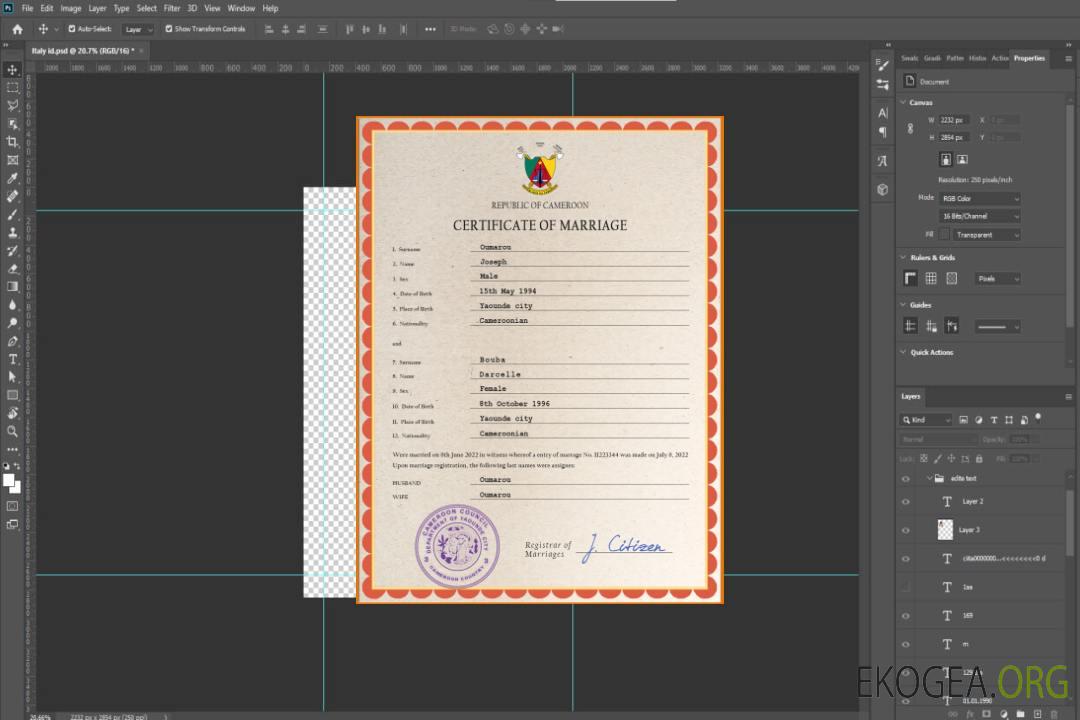The width and height of the screenshot is (1080, 720).
Task: Select the Gradient tool
Action: pos(12,287)
